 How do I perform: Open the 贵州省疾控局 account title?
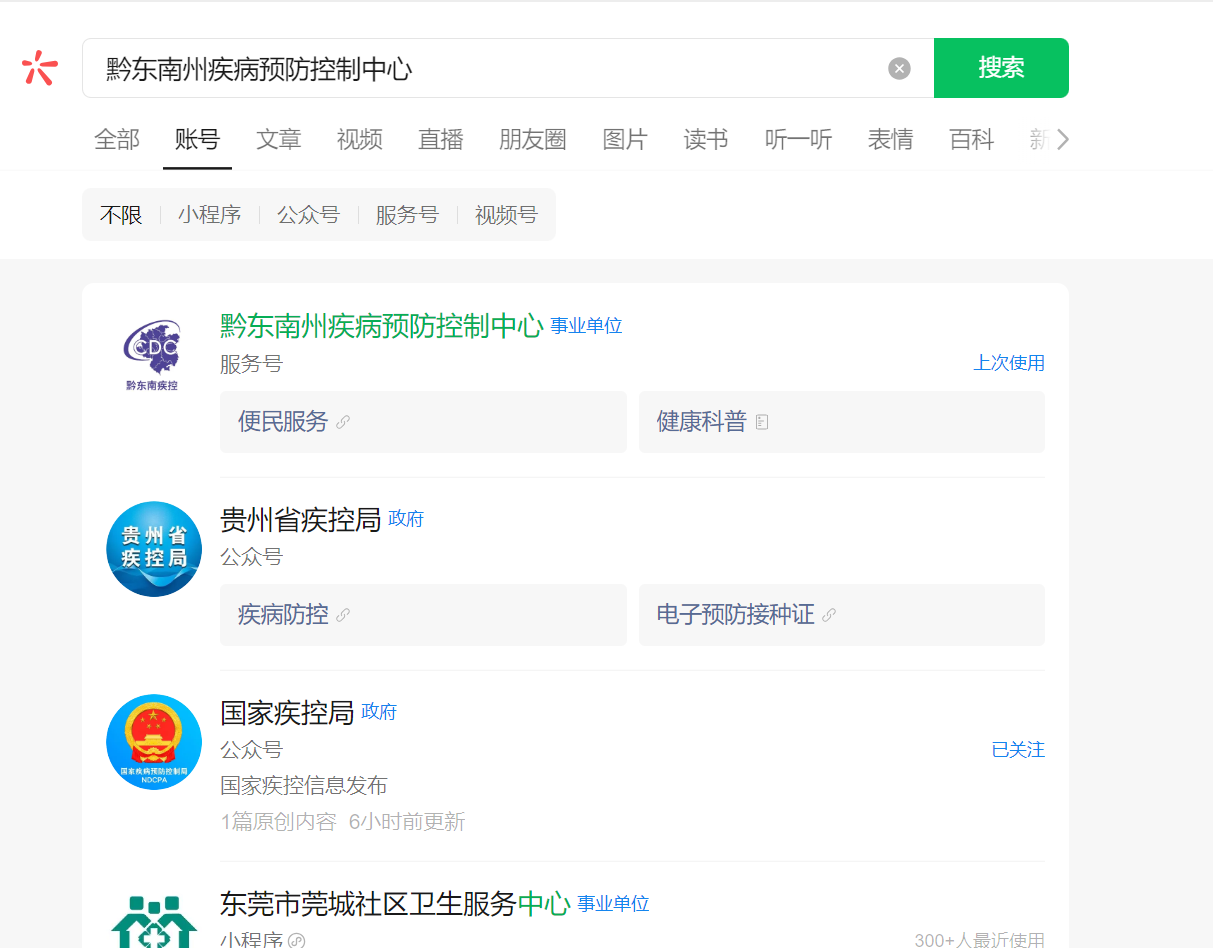point(301,519)
